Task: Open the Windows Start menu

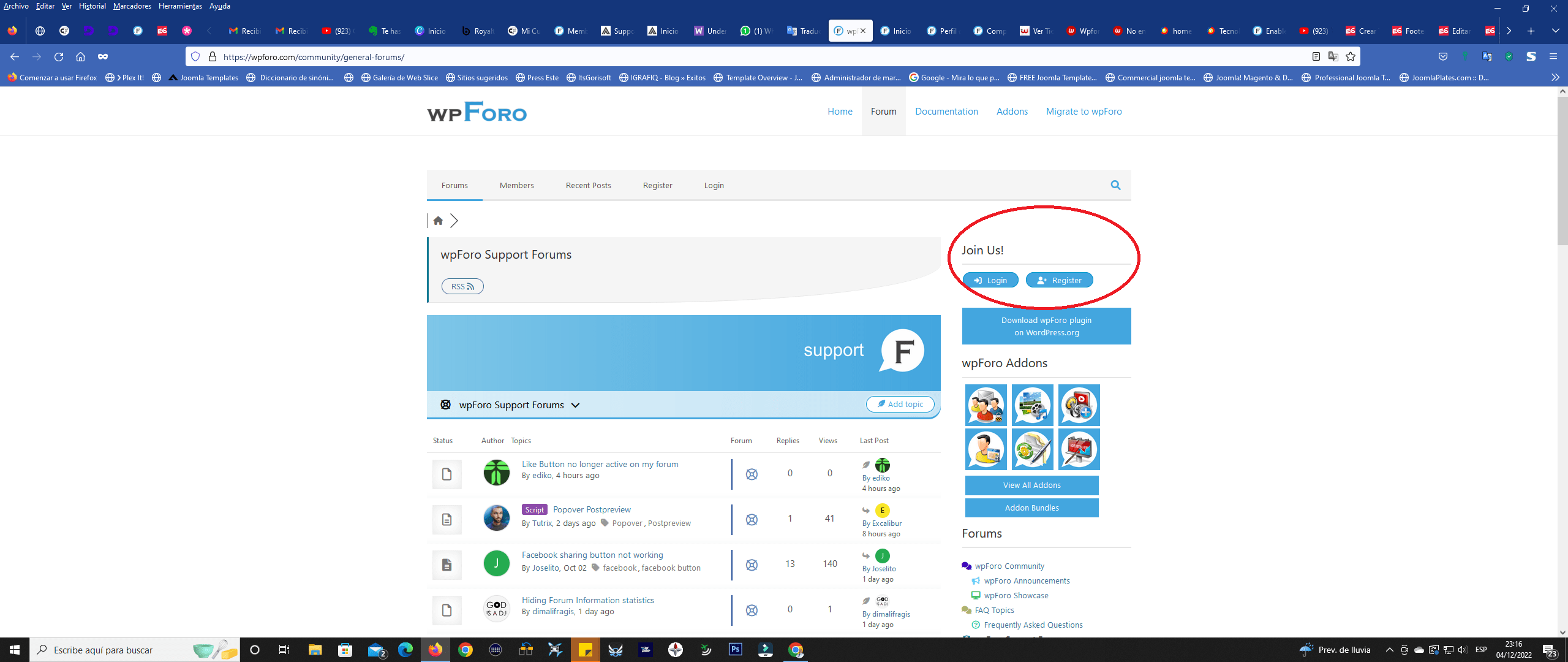Action: coord(15,650)
